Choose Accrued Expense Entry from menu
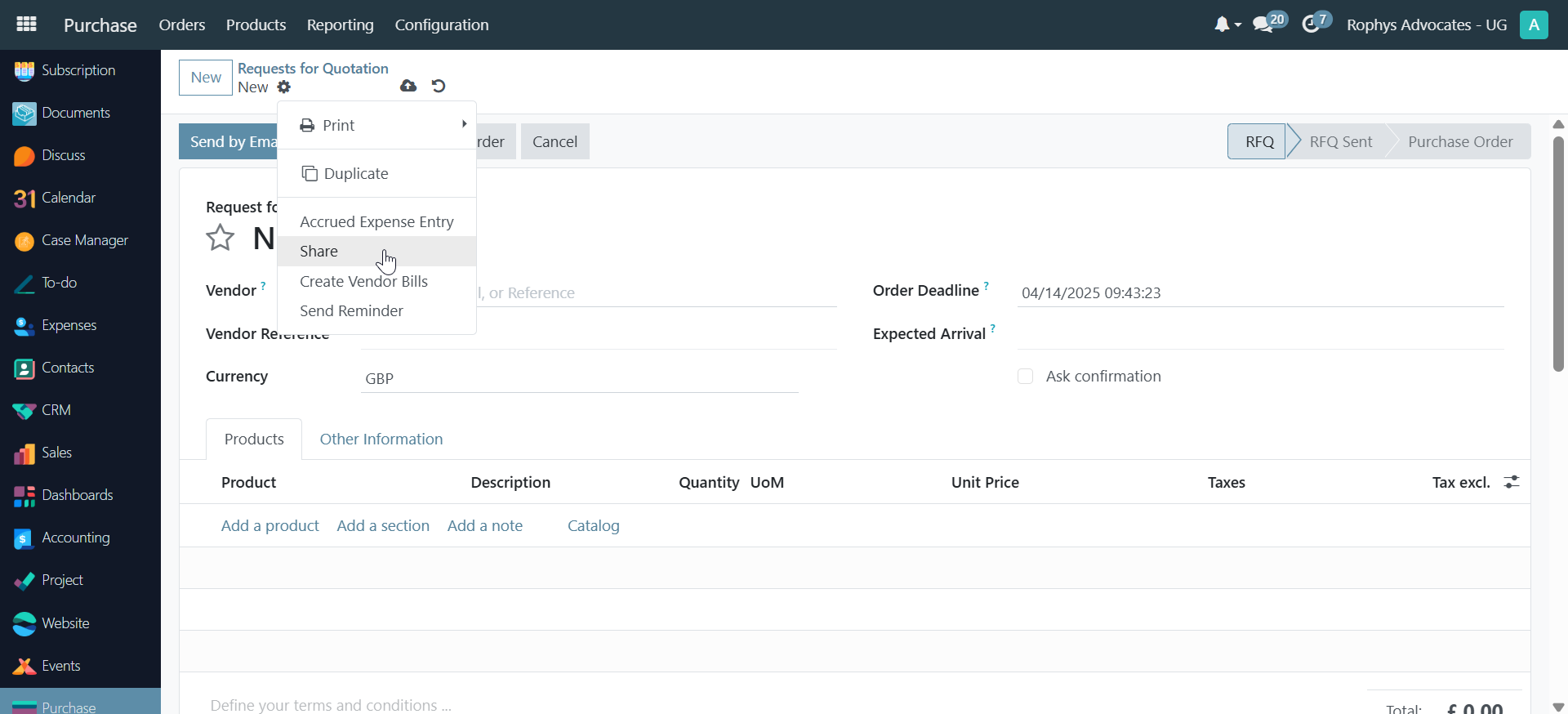This screenshot has width=1568, height=714. click(x=376, y=221)
